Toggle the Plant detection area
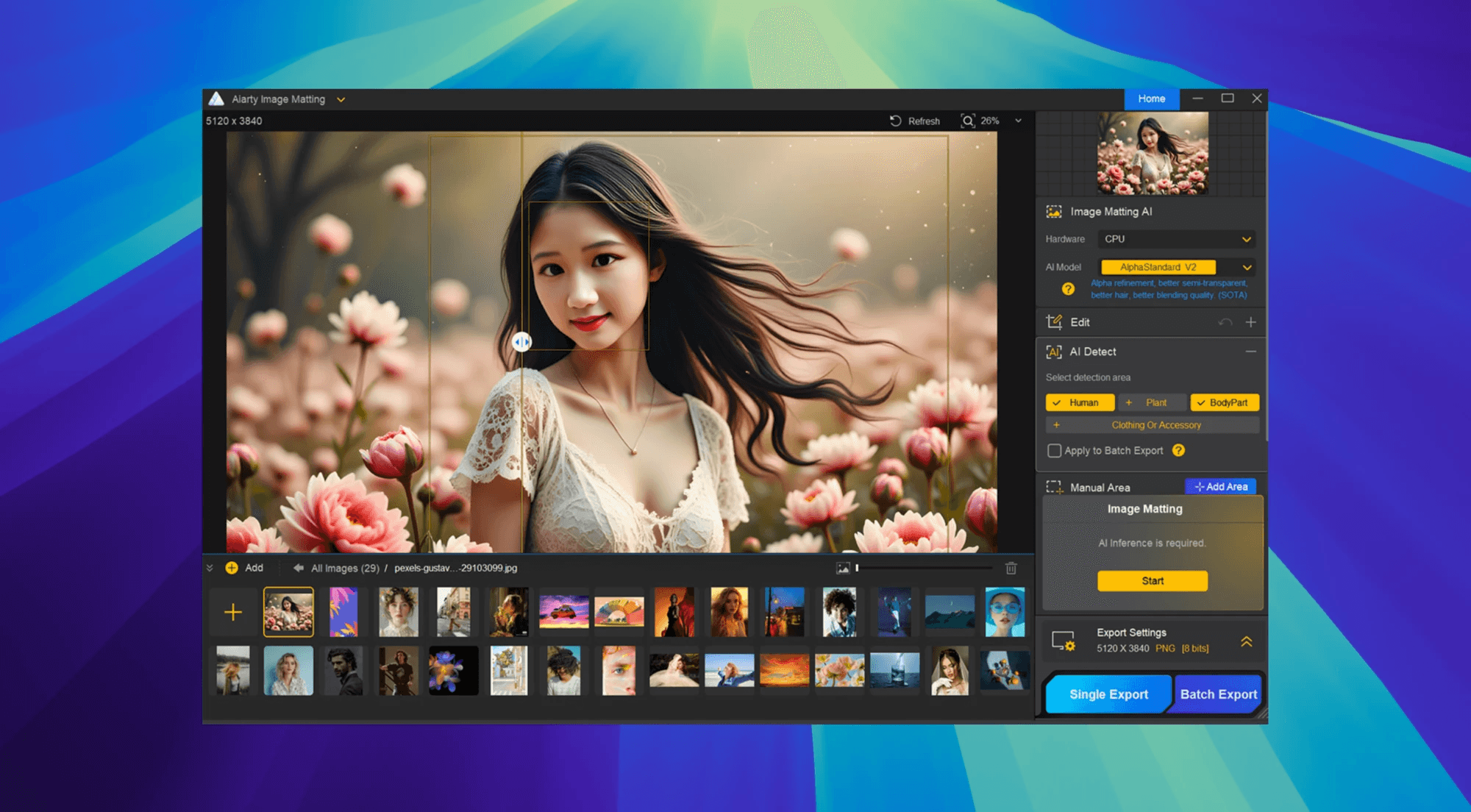This screenshot has width=1471, height=812. click(x=1153, y=402)
